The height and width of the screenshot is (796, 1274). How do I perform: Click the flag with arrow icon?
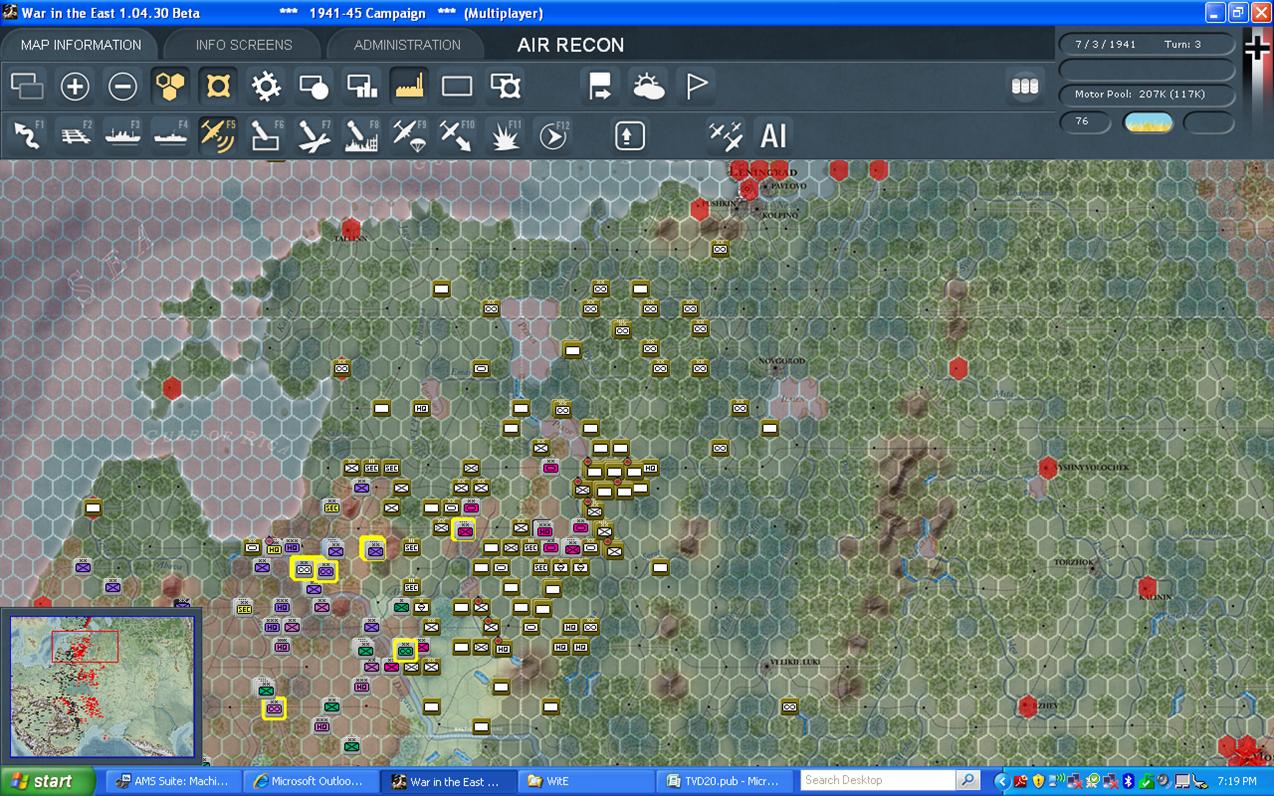click(x=600, y=87)
